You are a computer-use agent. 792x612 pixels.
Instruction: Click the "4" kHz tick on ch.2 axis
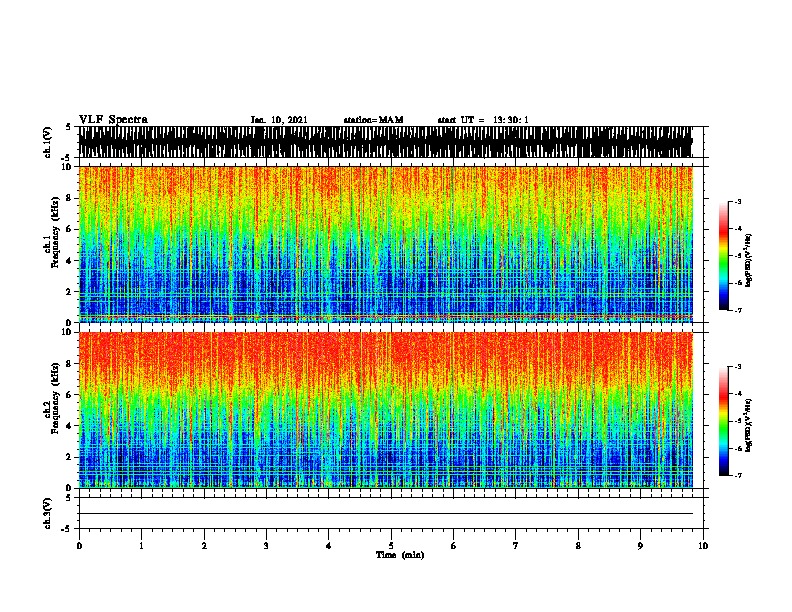(70, 426)
